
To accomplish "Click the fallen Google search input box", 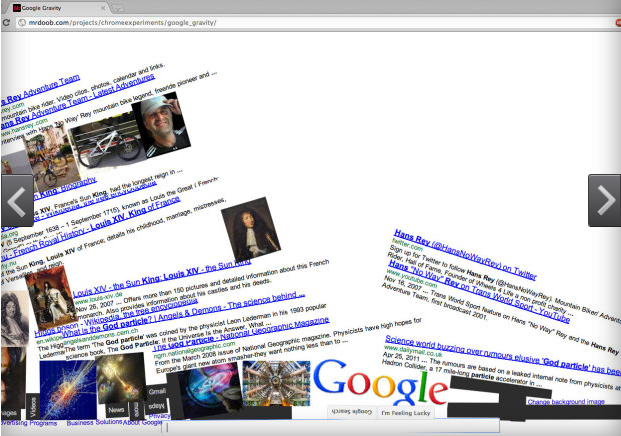I will (x=331, y=427).
